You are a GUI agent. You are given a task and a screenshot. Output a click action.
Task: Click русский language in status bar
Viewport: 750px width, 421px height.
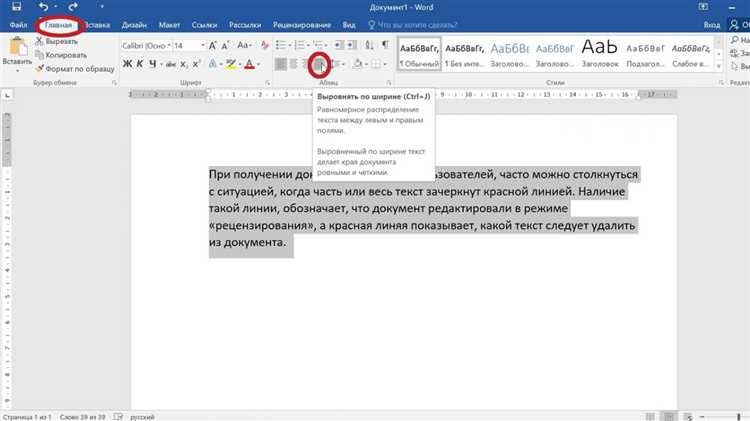click(x=142, y=417)
